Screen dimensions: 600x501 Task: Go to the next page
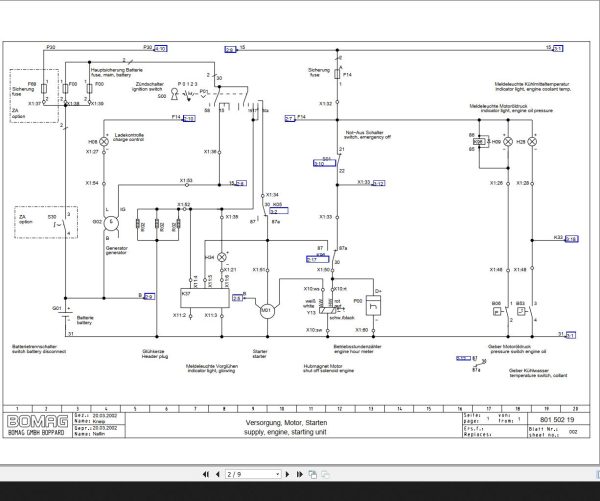tap(288, 474)
